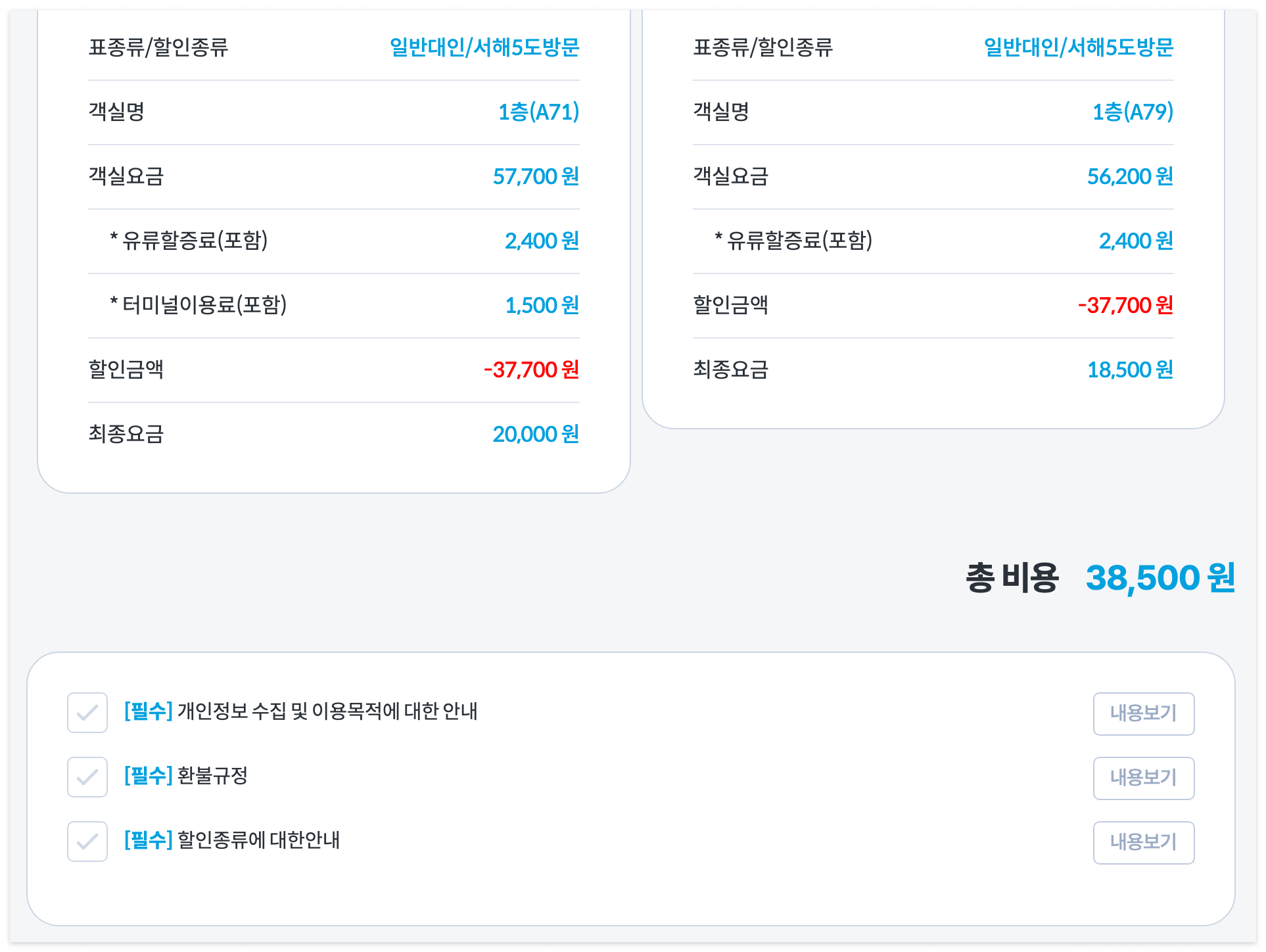Click the final fare 18,500 원
1266x952 pixels.
[1131, 369]
